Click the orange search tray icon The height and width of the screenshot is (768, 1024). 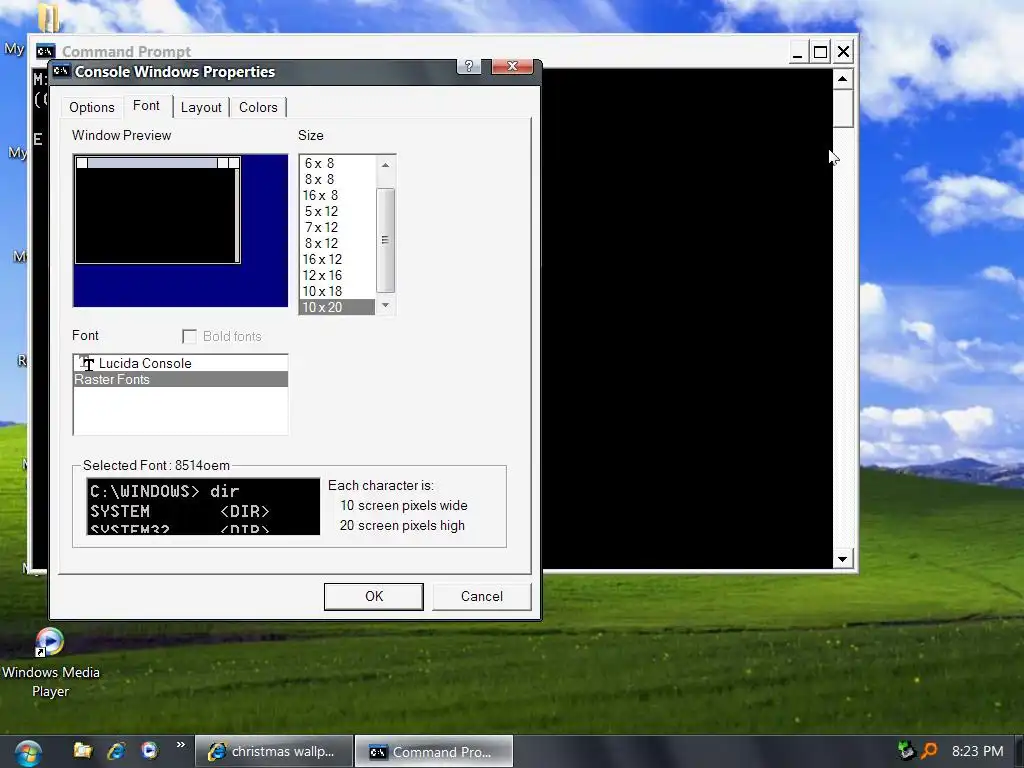pyautogui.click(x=929, y=751)
